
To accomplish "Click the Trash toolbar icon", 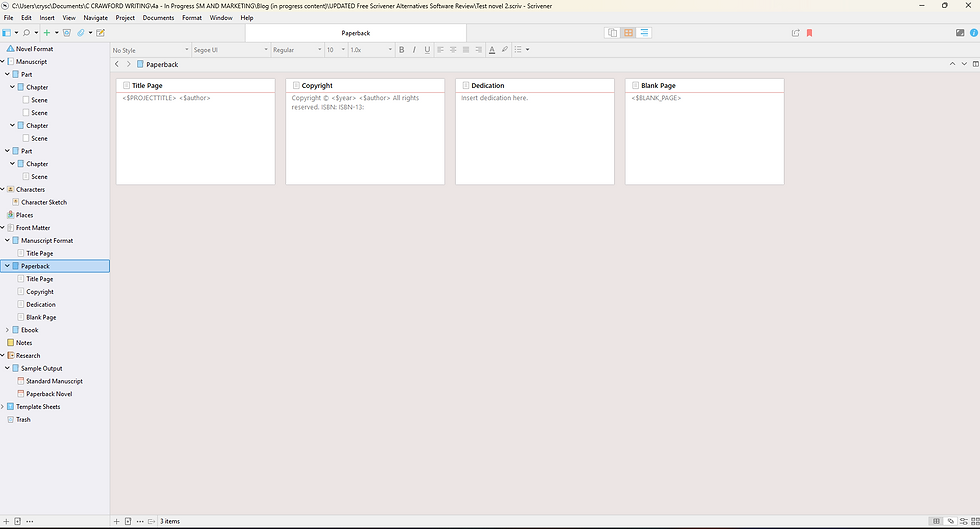I will (x=67, y=33).
